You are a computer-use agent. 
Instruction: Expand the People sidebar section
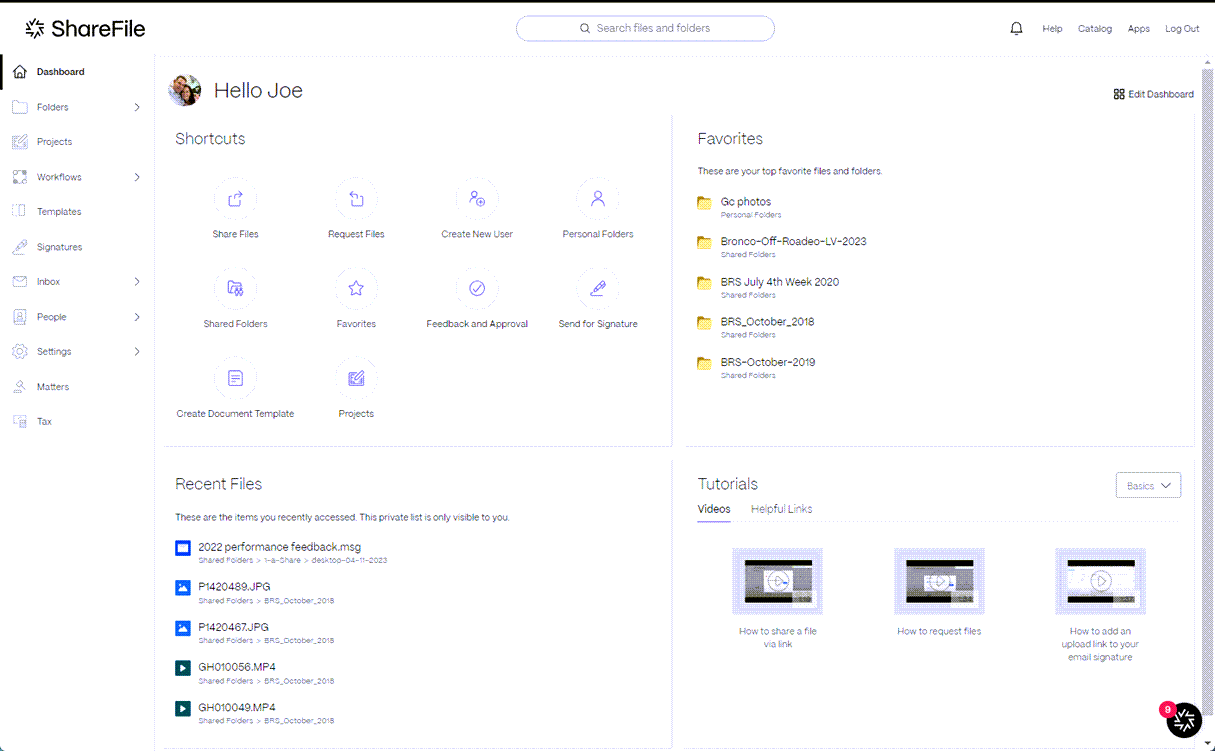click(x=137, y=317)
